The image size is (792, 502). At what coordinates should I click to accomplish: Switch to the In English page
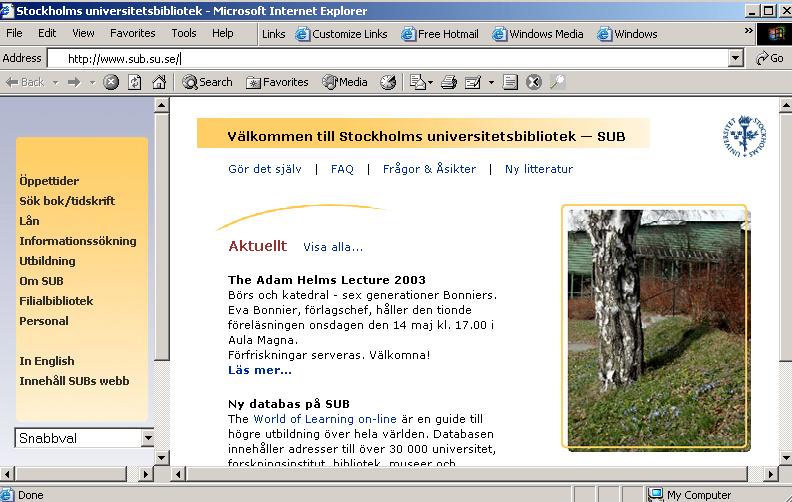click(x=47, y=361)
